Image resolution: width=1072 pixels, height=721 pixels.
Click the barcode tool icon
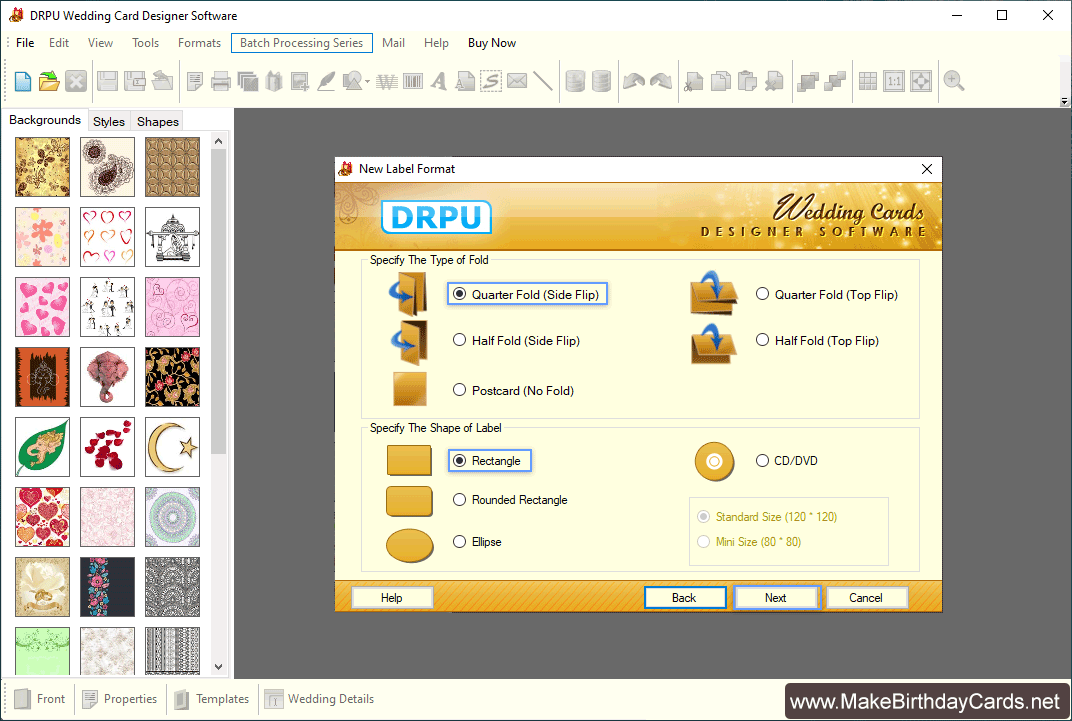coord(413,81)
